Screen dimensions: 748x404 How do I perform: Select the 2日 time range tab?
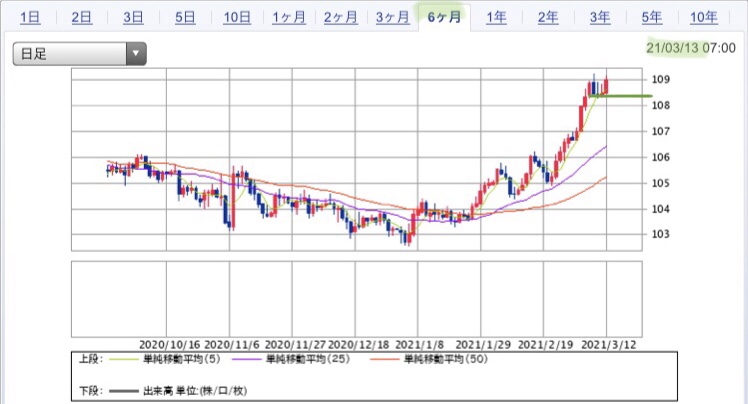82,18
